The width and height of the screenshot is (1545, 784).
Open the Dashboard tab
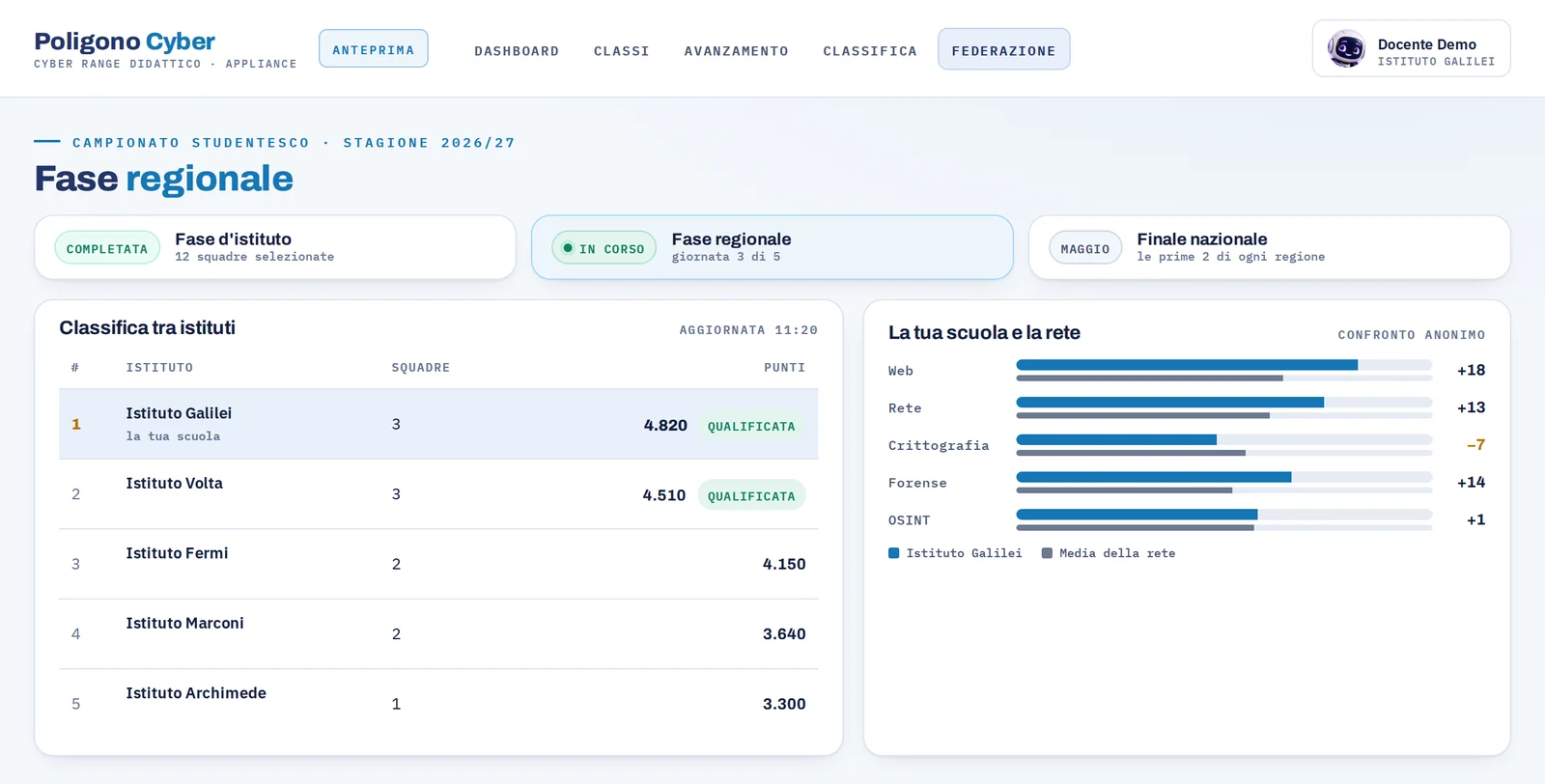click(517, 51)
